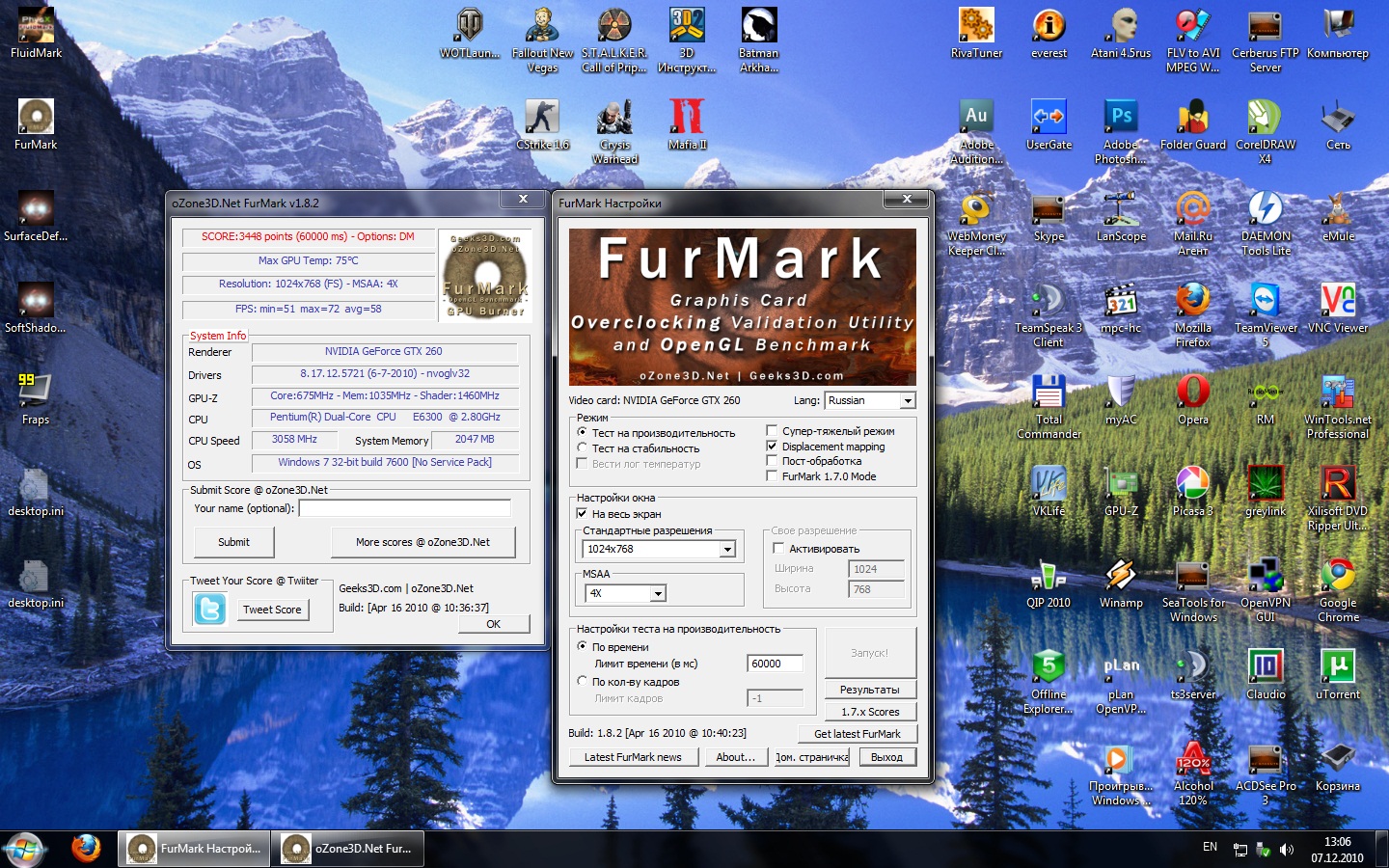The height and width of the screenshot is (868, 1389).
Task: Toggle the fullscreen 'На весь экран' checkbox
Action: point(582,514)
